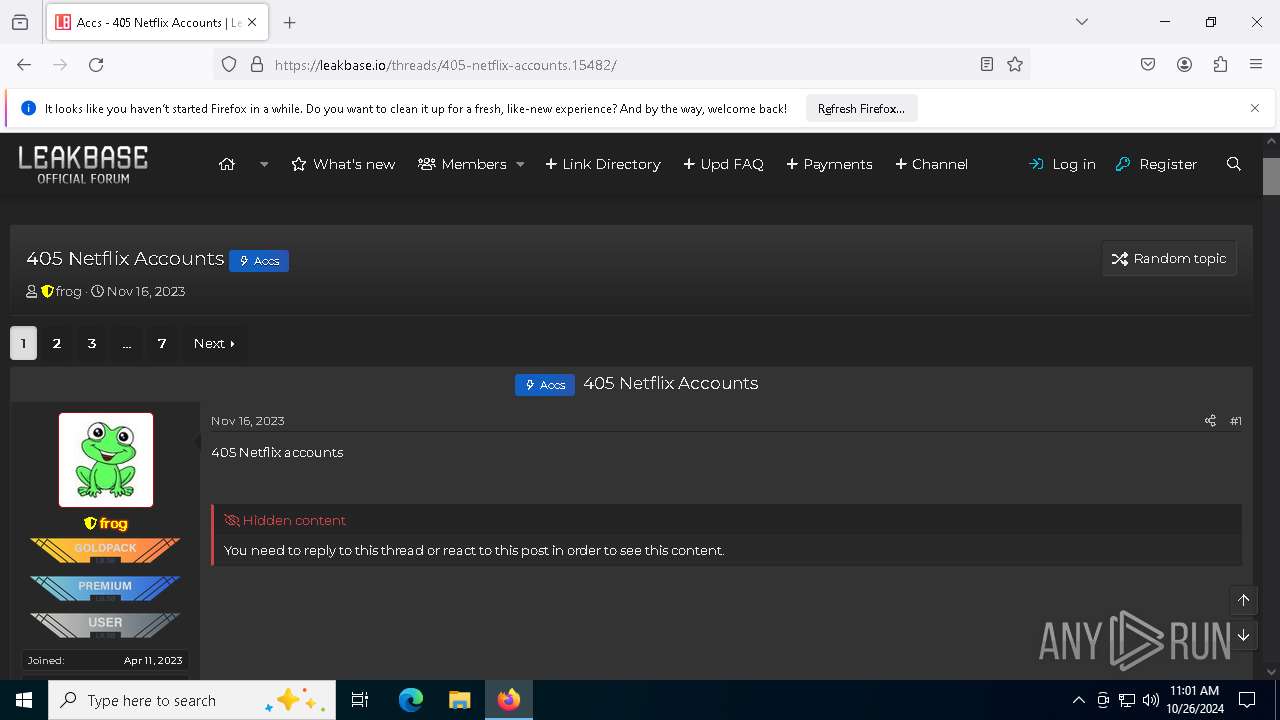Screen dimensions: 1280x720
Task: Open site tracking protection shield icon
Action: (x=229, y=64)
